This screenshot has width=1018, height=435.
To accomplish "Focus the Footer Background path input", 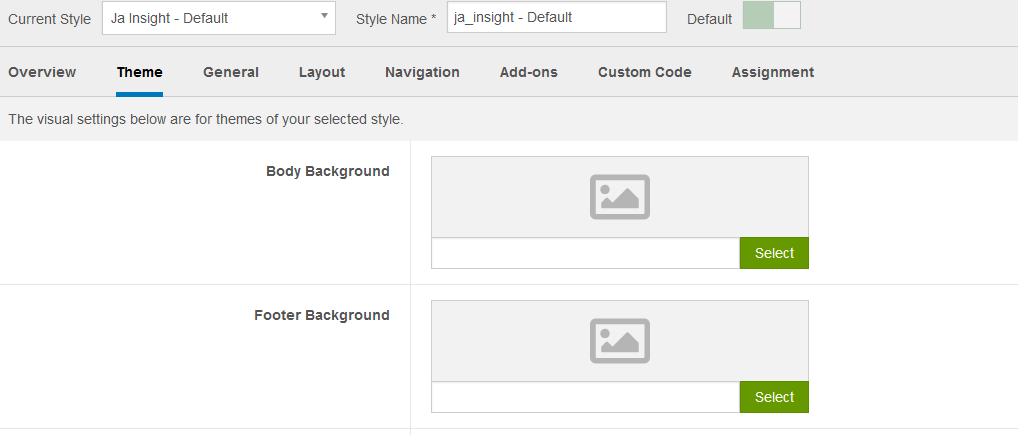I will click(585, 397).
